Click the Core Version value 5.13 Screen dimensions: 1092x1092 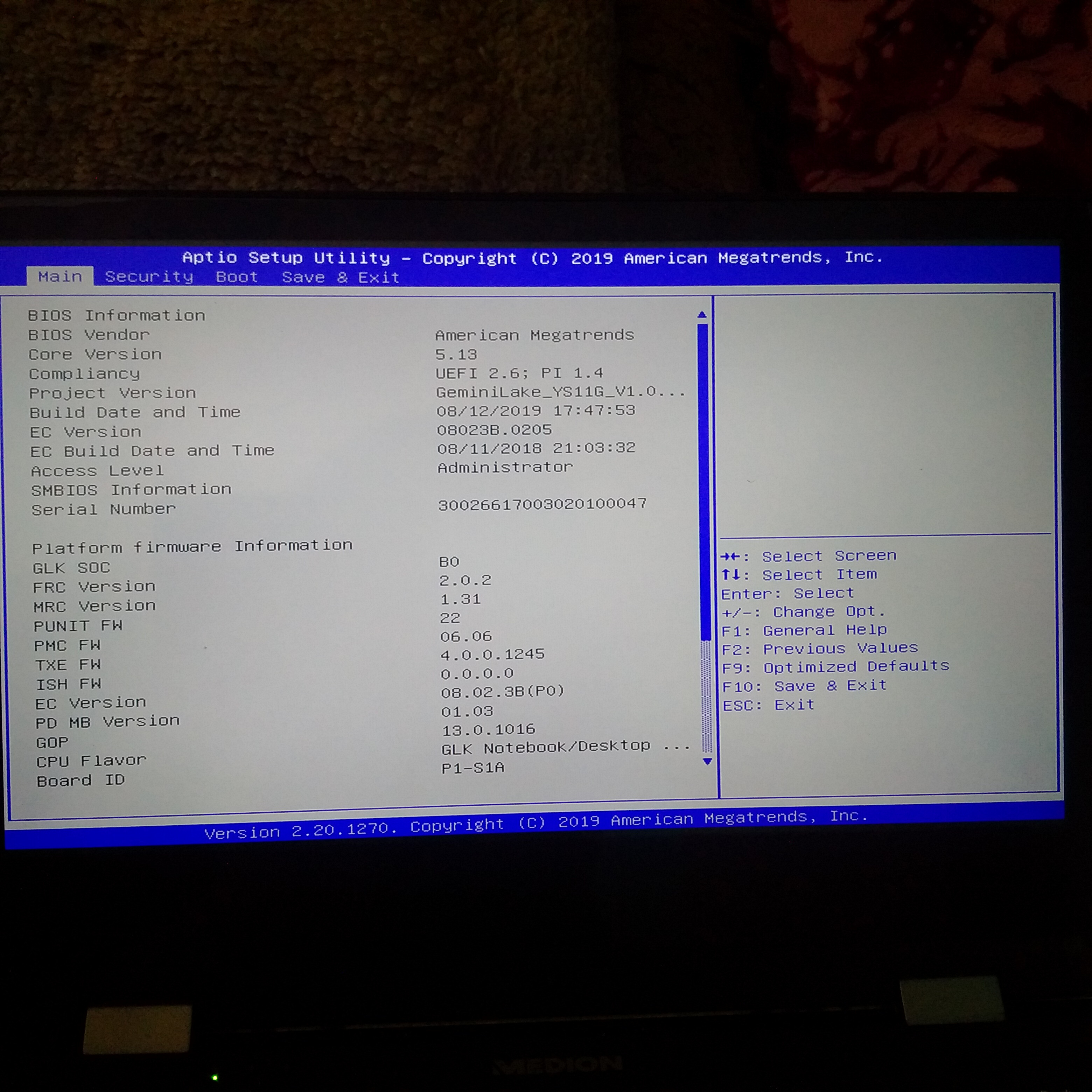[x=456, y=355]
